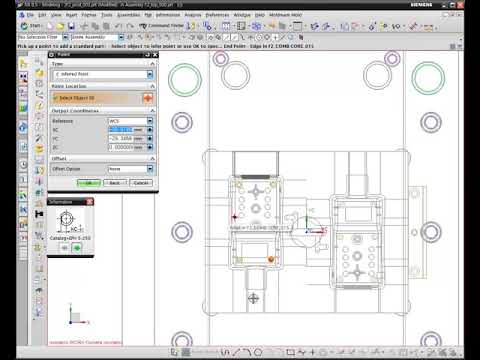The image size is (480, 360).
Task: Toggle the arc center snap icon
Action: [259, 37]
